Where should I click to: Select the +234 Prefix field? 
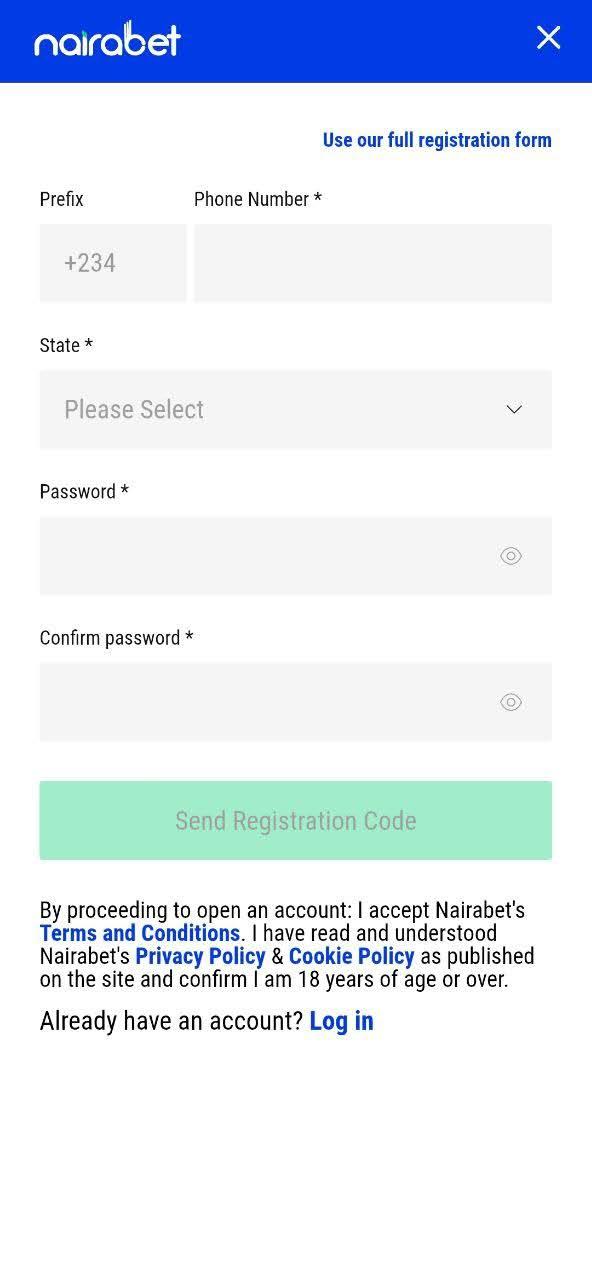[113, 262]
